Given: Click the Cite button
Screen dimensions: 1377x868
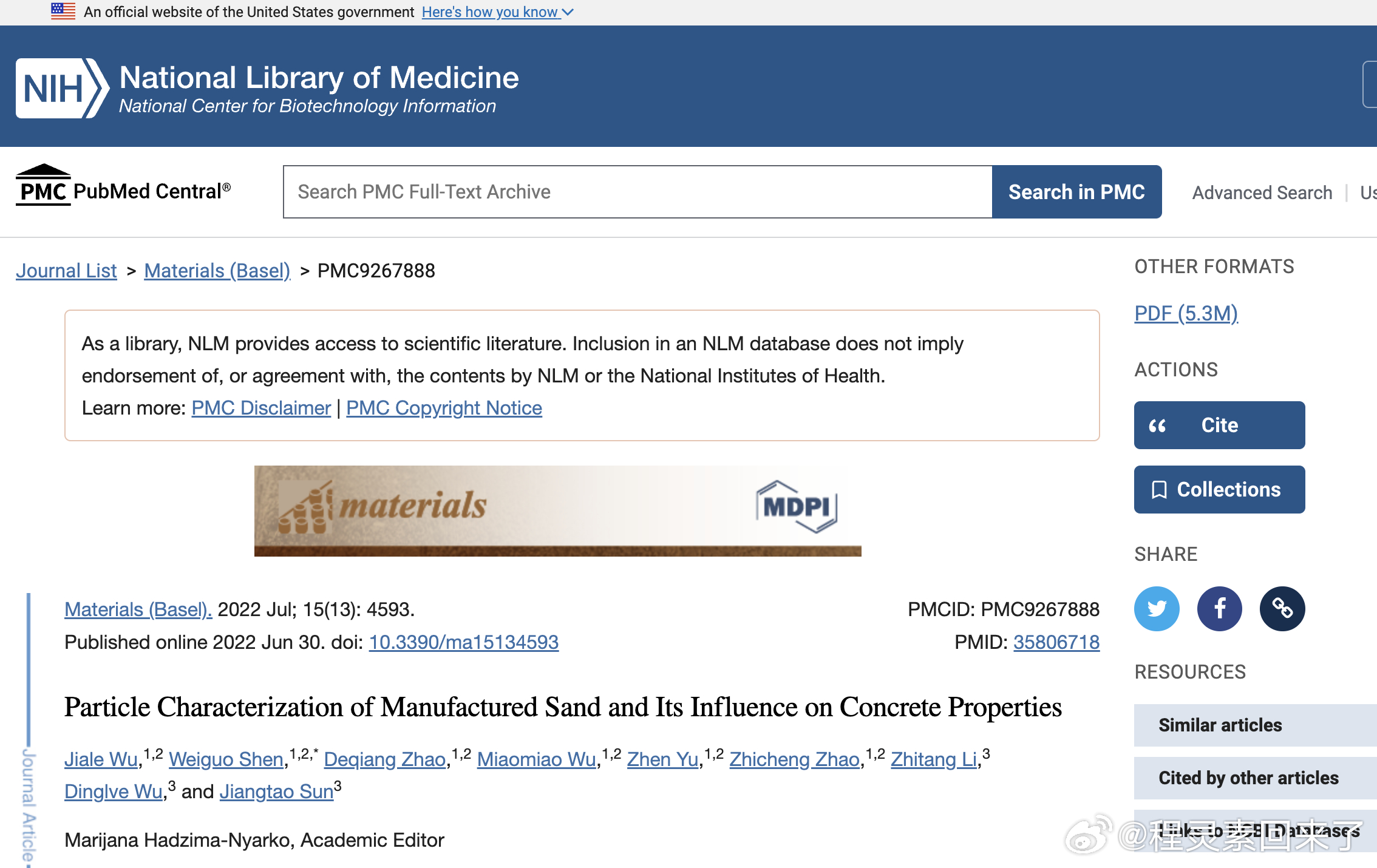Looking at the screenshot, I should coord(1219,425).
